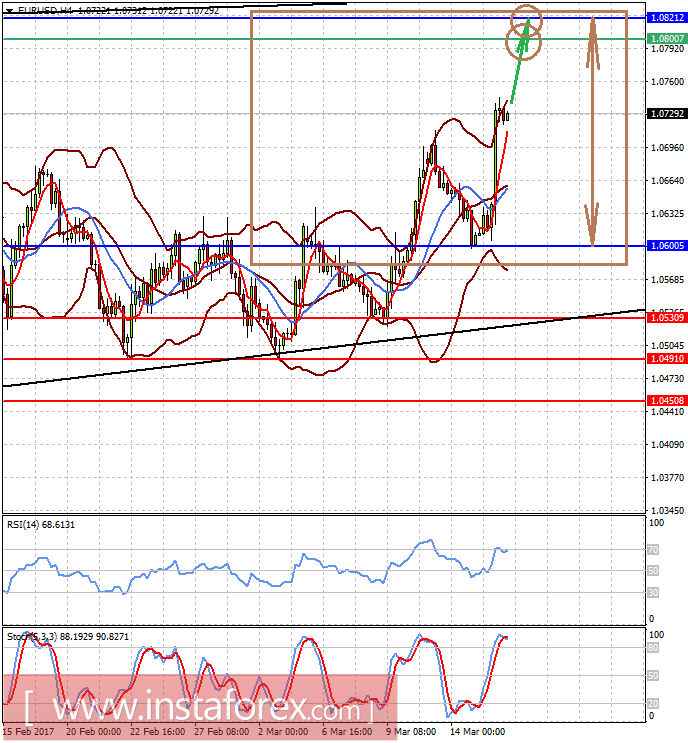Click the blue 1.08212 price label
The height and width of the screenshot is (743, 688).
click(x=667, y=18)
